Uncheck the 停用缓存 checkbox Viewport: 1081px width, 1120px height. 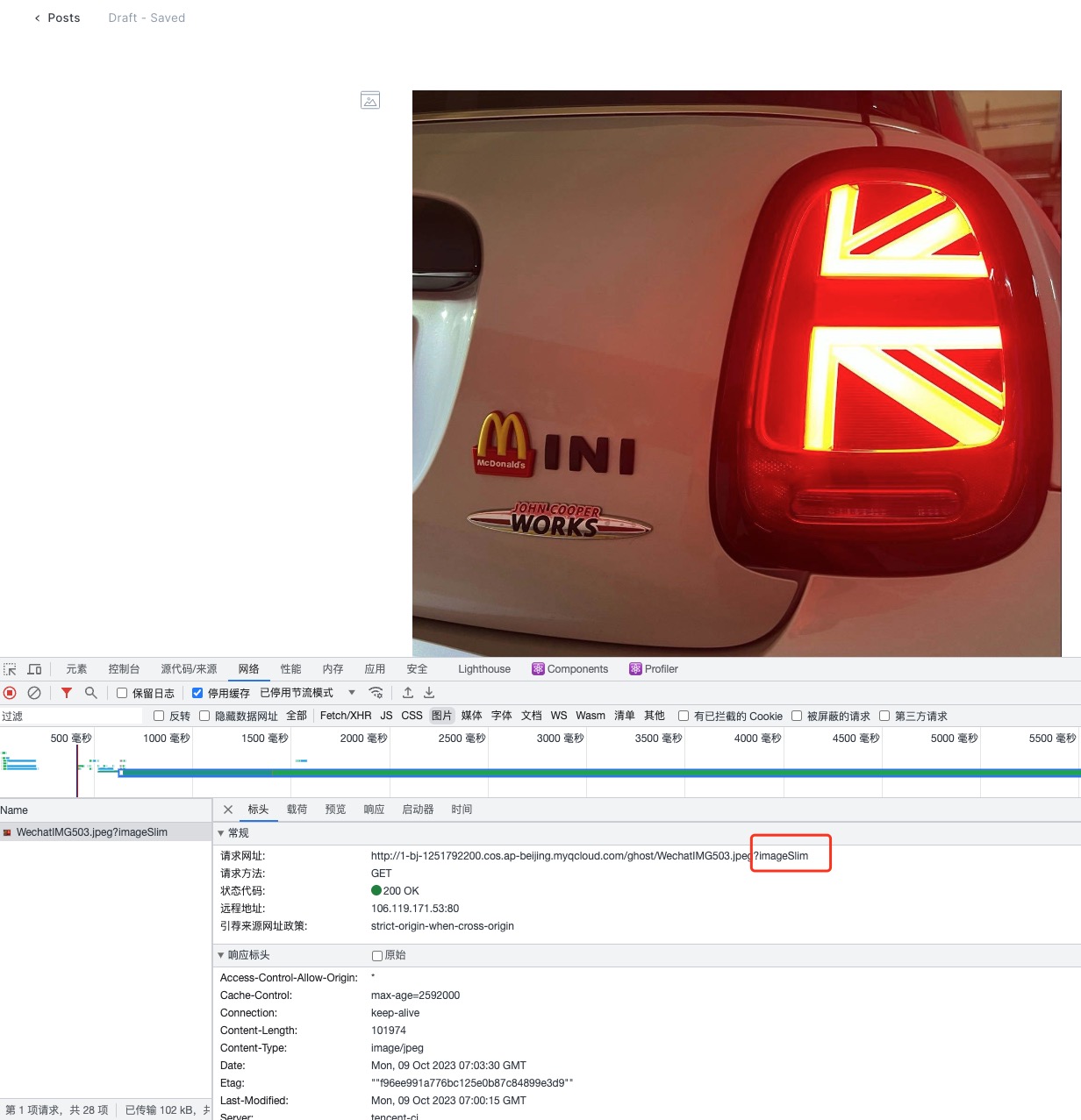click(x=197, y=693)
